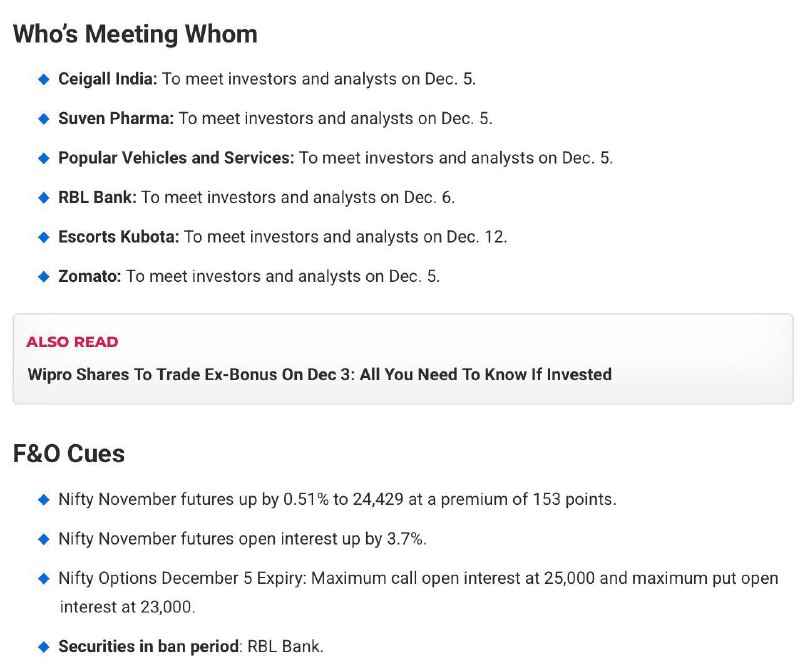This screenshot has width=800, height=669.
Task: Click the diamond bullet beside RBL Bank meeting
Action: [x=44, y=197]
